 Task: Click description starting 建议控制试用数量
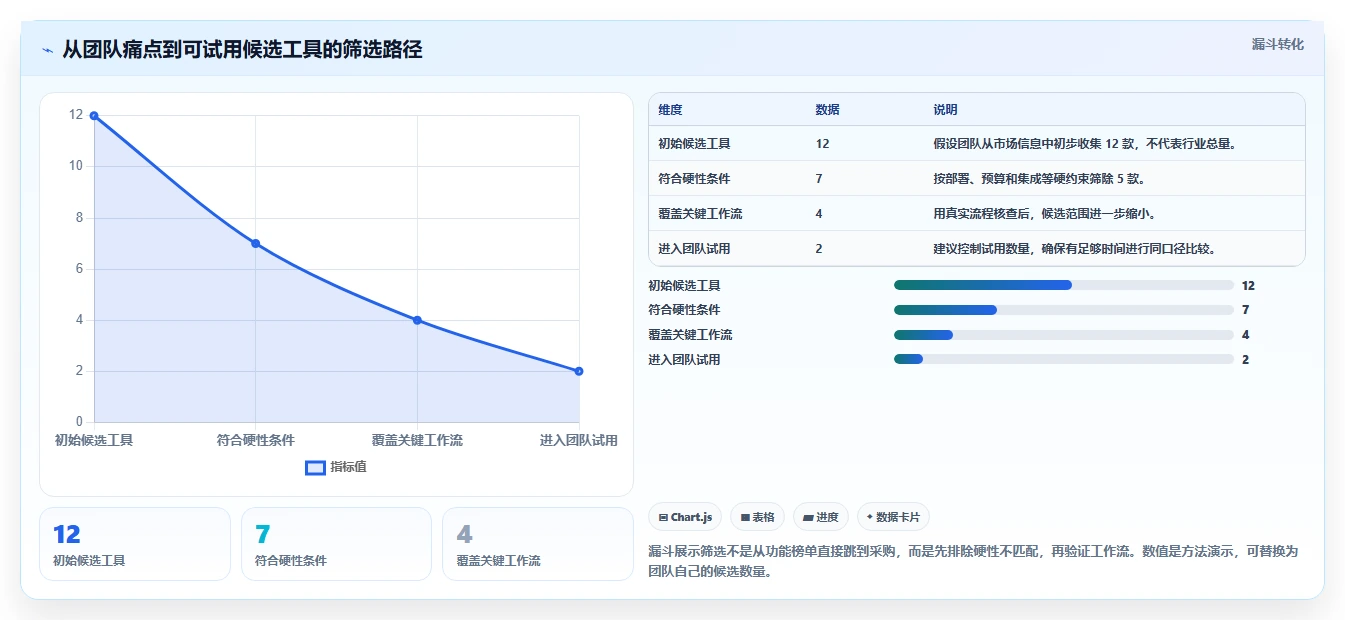(x=1074, y=249)
